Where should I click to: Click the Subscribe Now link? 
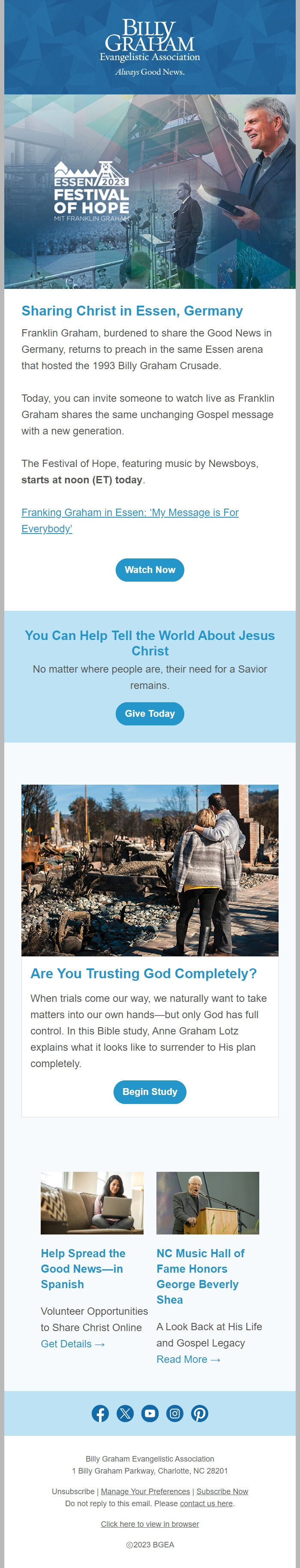(x=222, y=1491)
